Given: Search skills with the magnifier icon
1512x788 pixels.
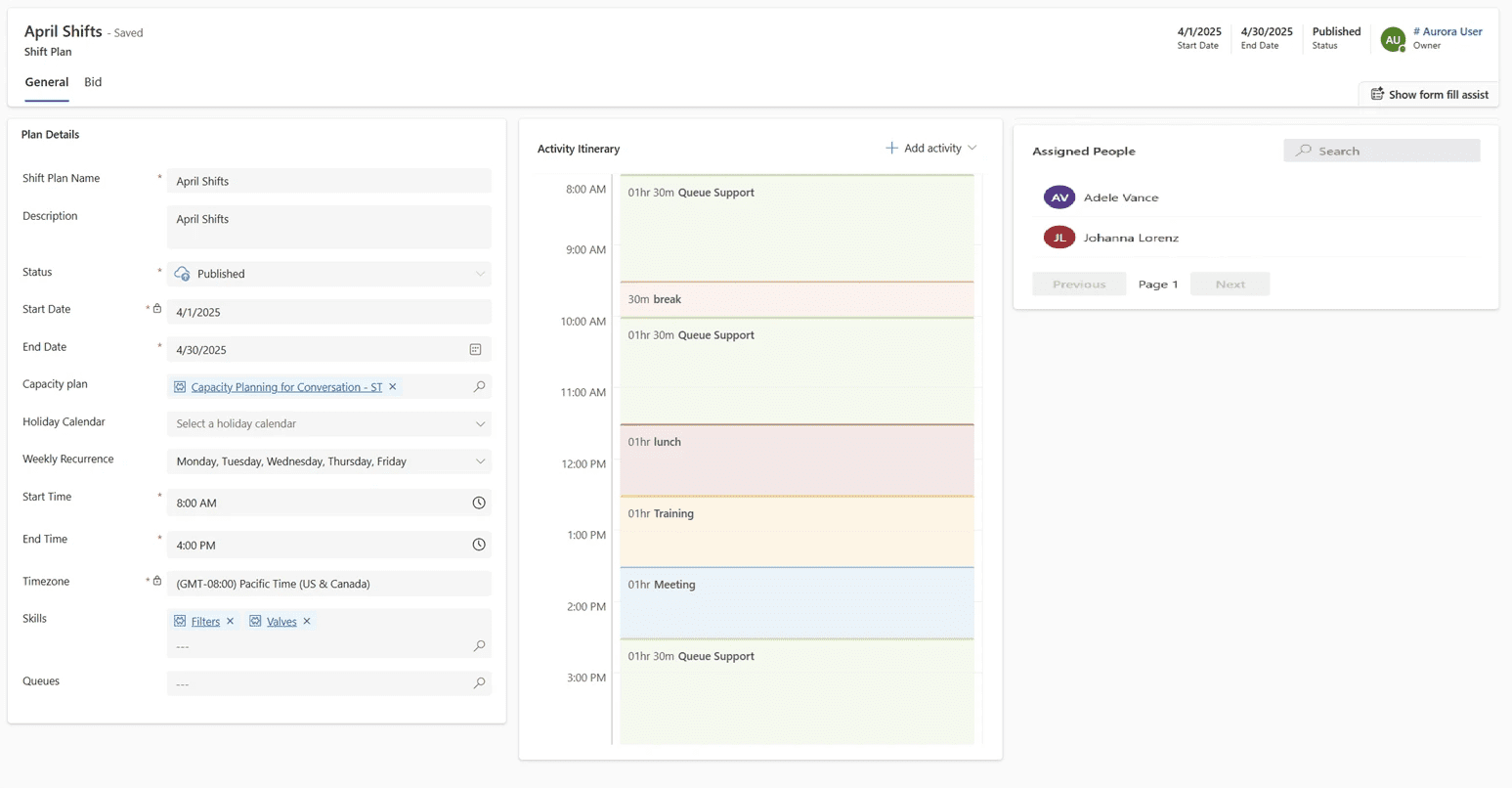Looking at the screenshot, I should click(479, 646).
